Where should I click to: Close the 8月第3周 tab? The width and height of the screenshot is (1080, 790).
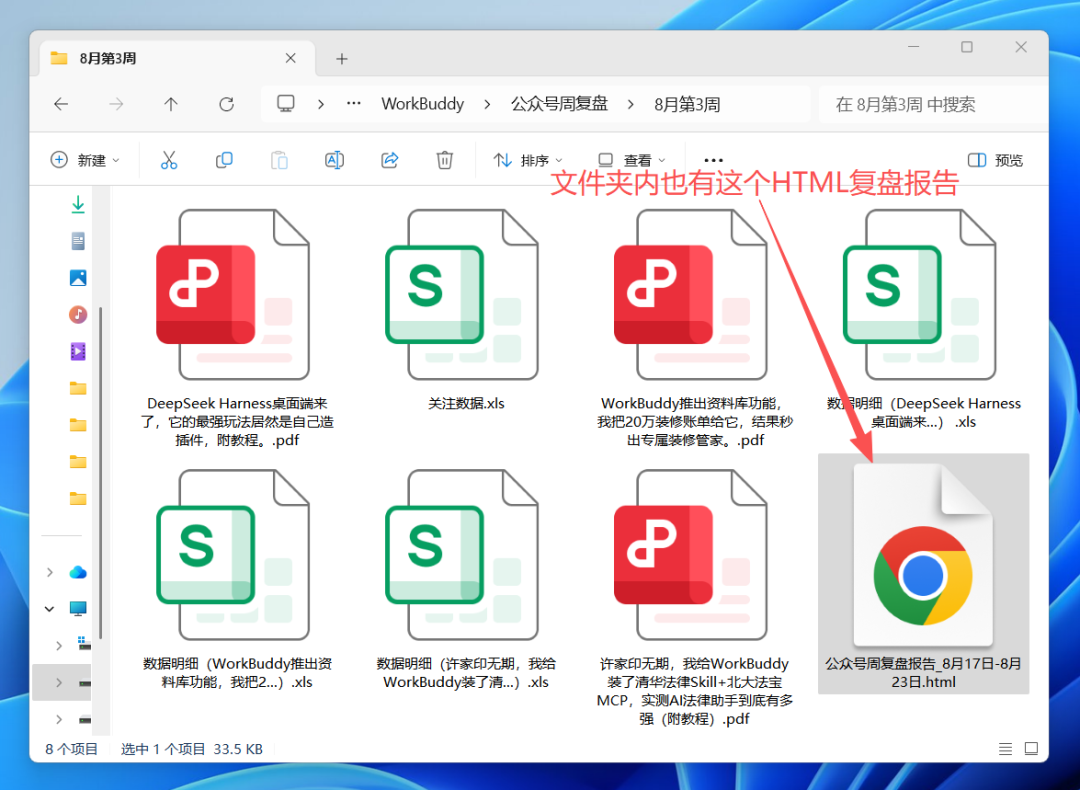[291, 59]
